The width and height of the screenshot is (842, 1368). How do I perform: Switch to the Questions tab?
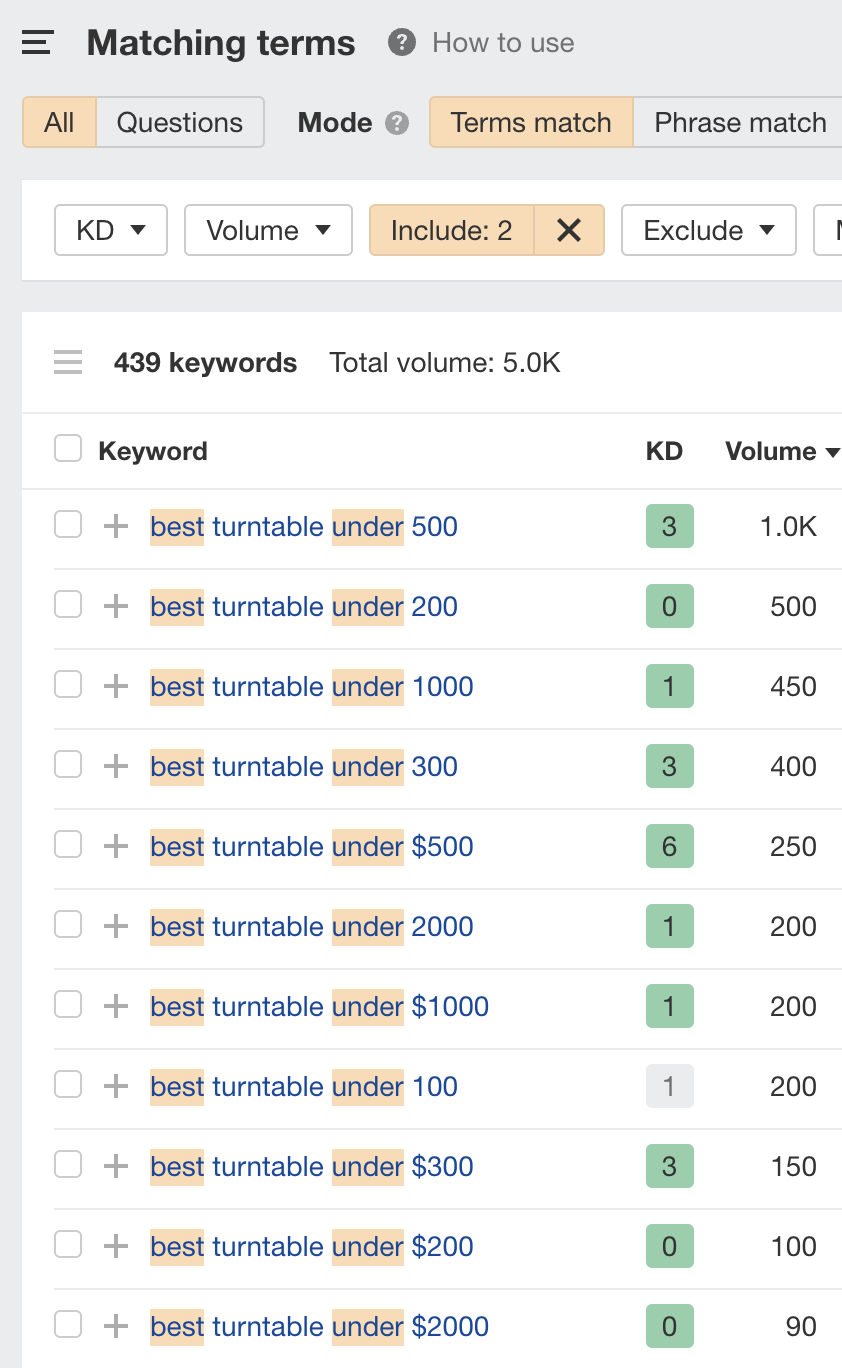(180, 122)
